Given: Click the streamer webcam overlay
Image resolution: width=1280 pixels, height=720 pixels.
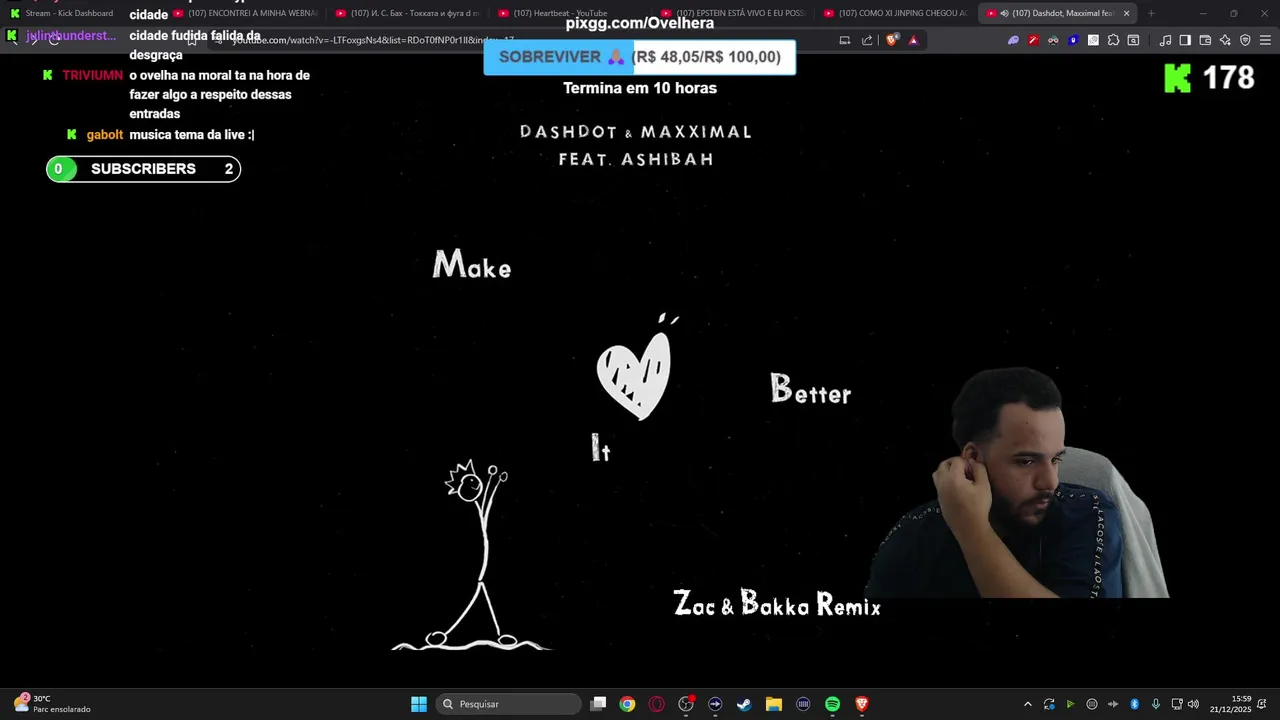Looking at the screenshot, I should pos(1020,483).
